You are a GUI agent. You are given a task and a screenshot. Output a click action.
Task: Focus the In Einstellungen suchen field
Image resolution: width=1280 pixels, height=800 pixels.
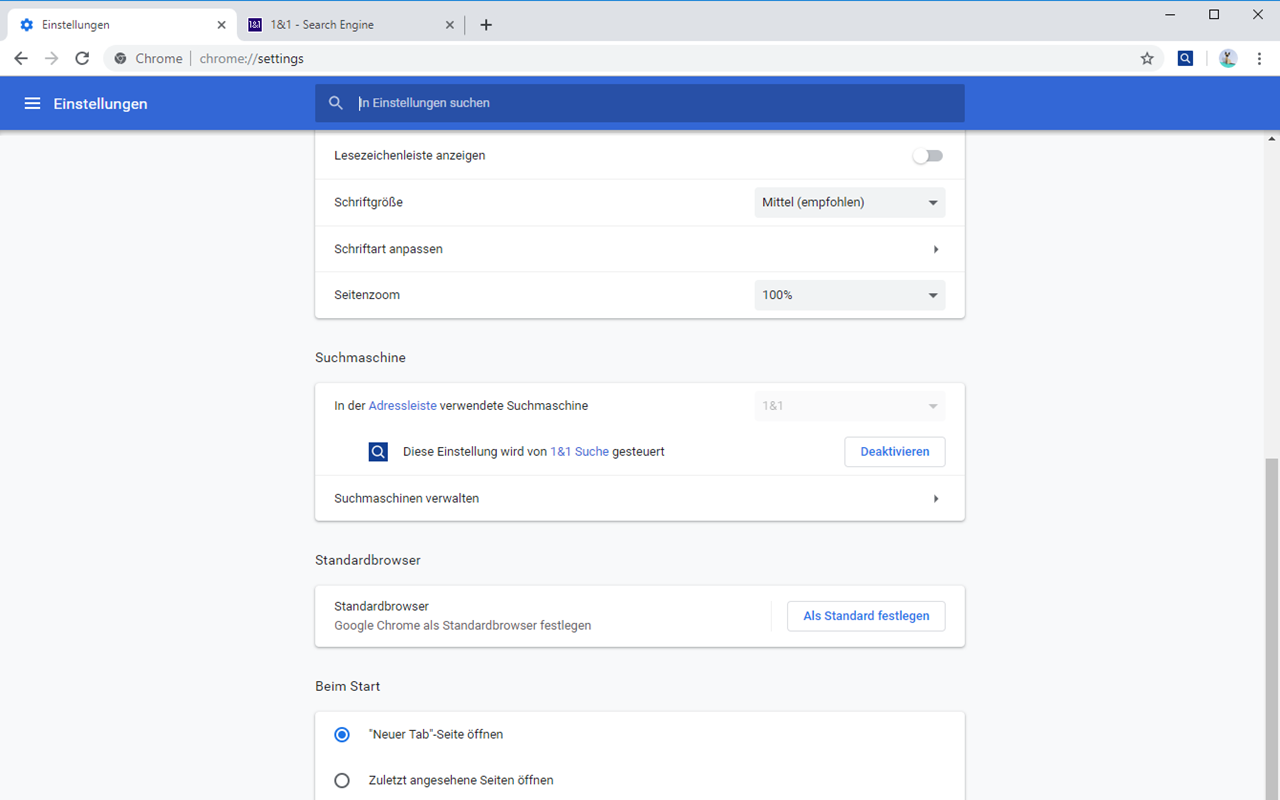pos(640,103)
